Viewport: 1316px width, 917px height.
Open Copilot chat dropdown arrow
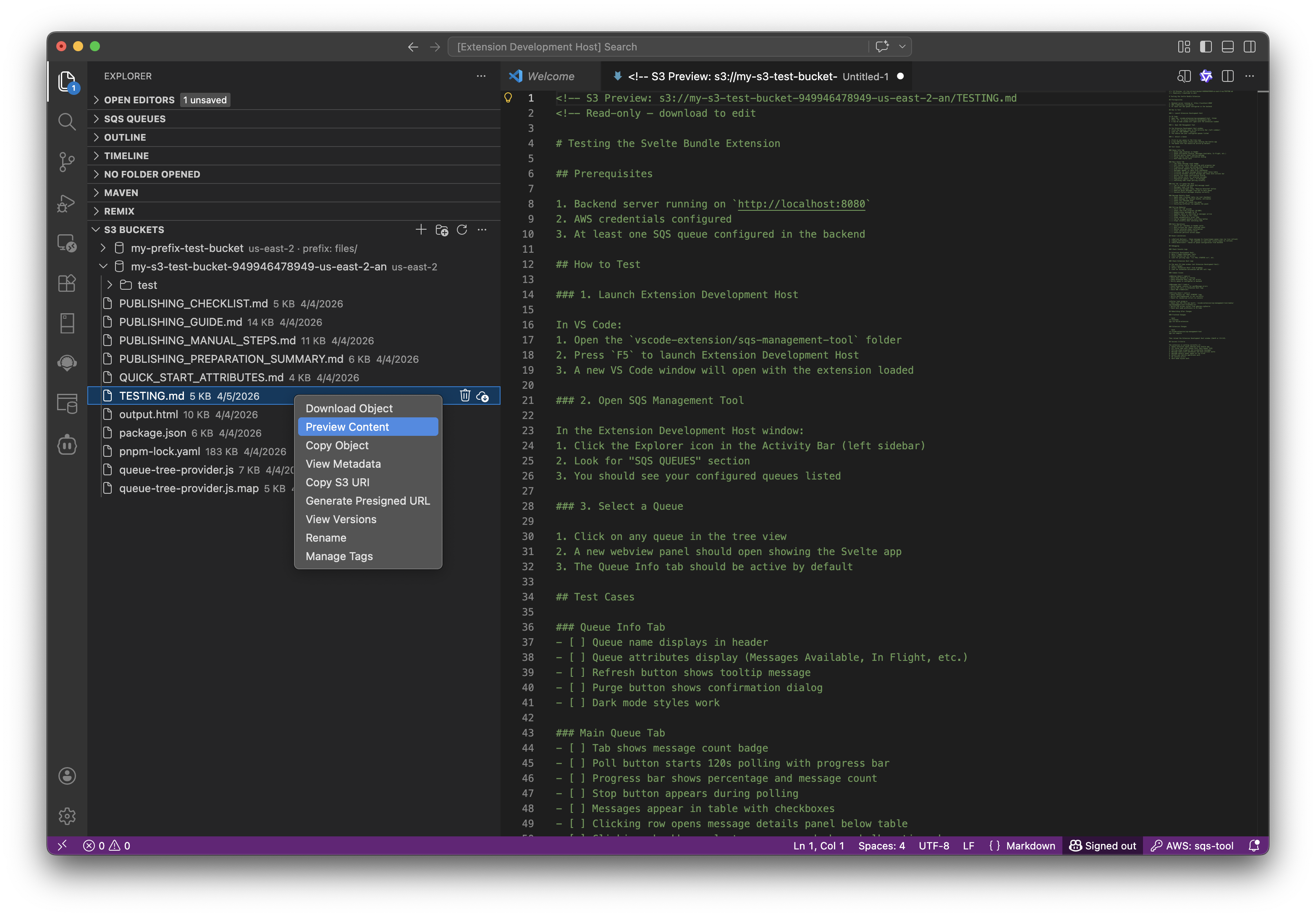[902, 47]
